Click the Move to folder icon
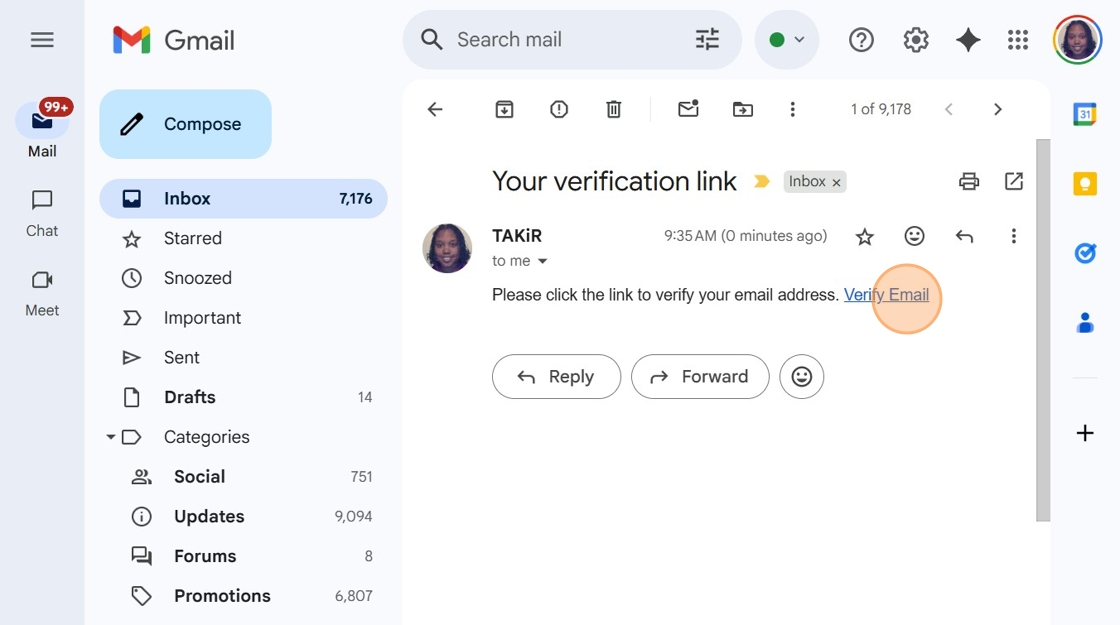 pos(743,109)
